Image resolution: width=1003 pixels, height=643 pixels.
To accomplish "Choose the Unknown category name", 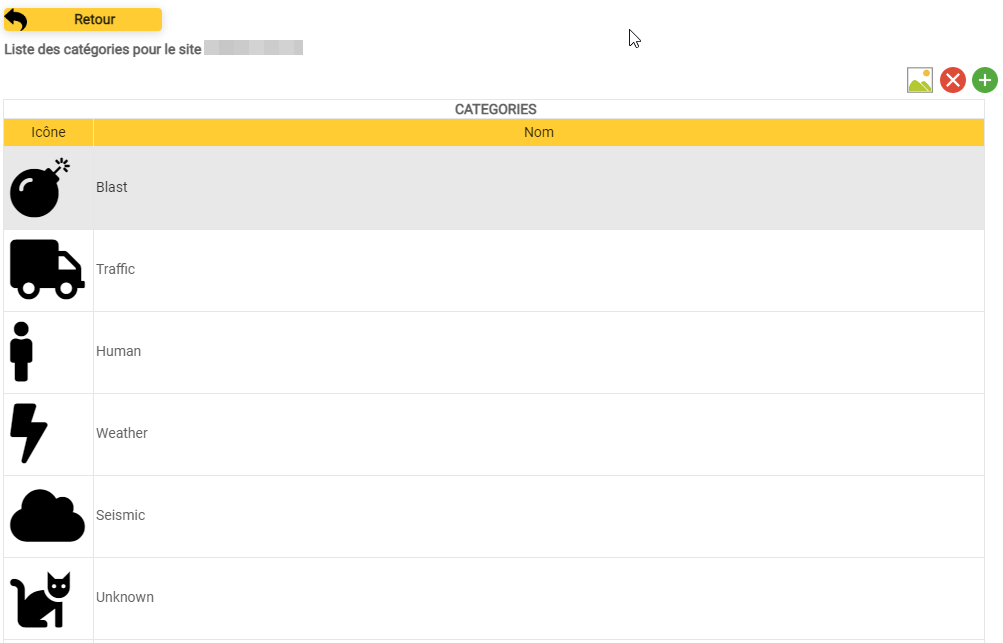I will click(125, 598).
